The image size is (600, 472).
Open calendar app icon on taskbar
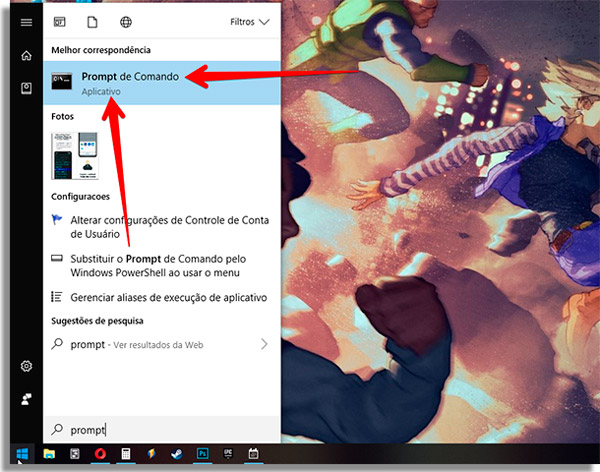pyautogui.click(x=253, y=454)
